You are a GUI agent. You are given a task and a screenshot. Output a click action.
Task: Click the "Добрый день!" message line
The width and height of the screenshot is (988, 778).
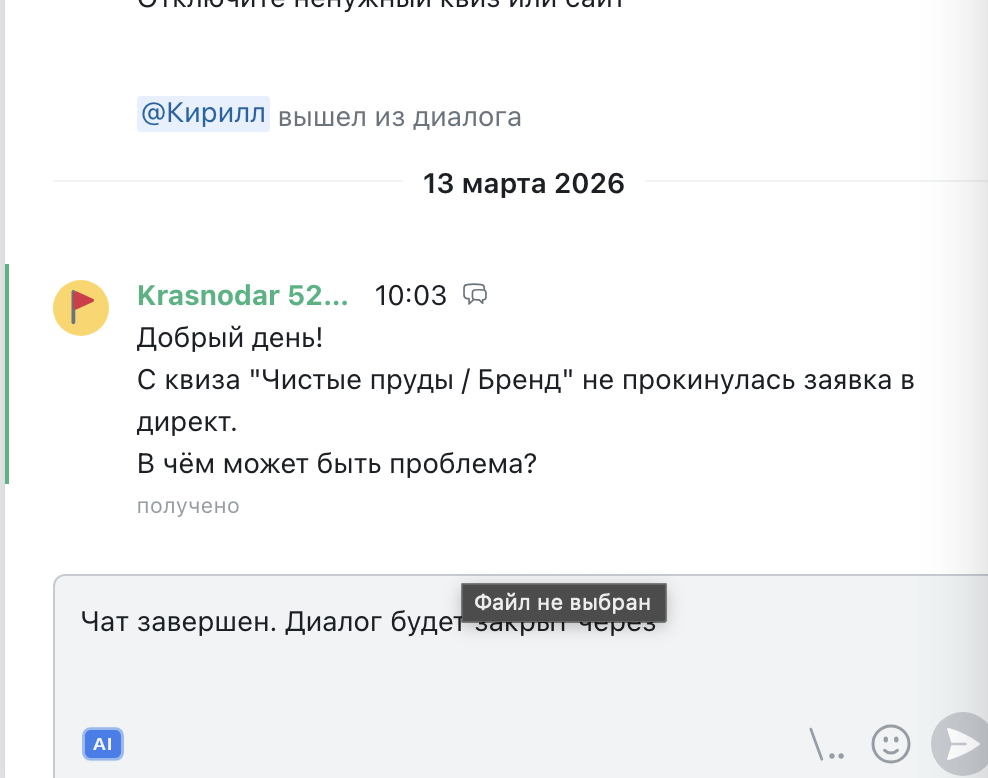[230, 338]
